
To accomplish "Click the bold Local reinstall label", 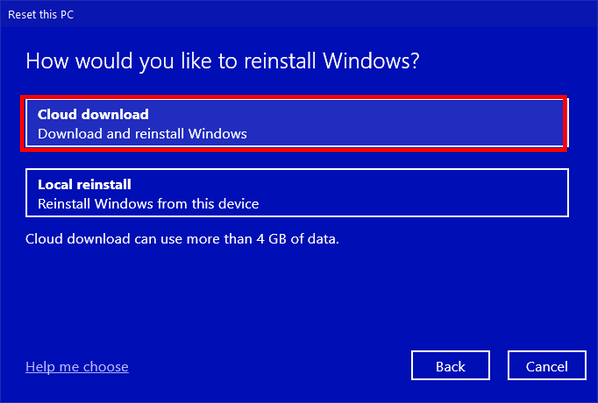I will (x=84, y=185).
